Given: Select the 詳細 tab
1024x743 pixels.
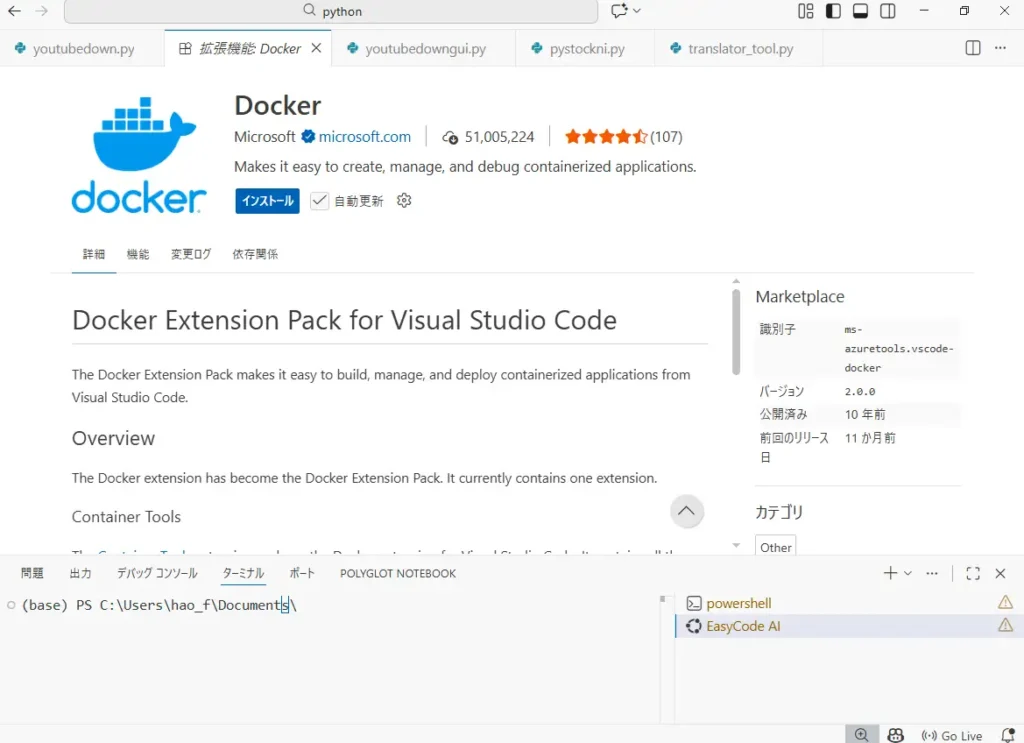Looking at the screenshot, I should (94, 254).
